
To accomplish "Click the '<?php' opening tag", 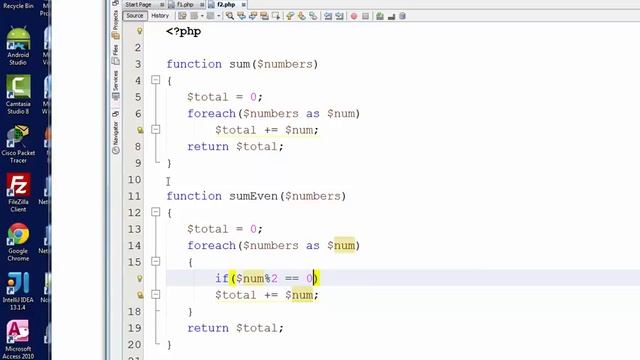I will [183, 31].
